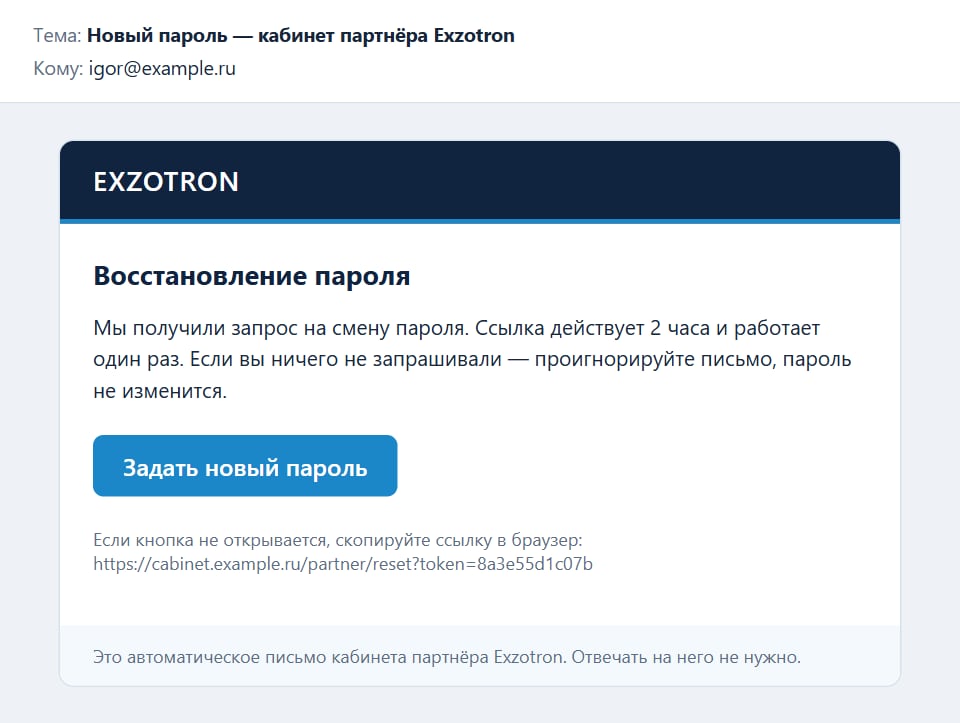Image resolution: width=960 pixels, height=723 pixels.
Task: Click the 'Задать новый пароль' button
Action: [x=245, y=465]
